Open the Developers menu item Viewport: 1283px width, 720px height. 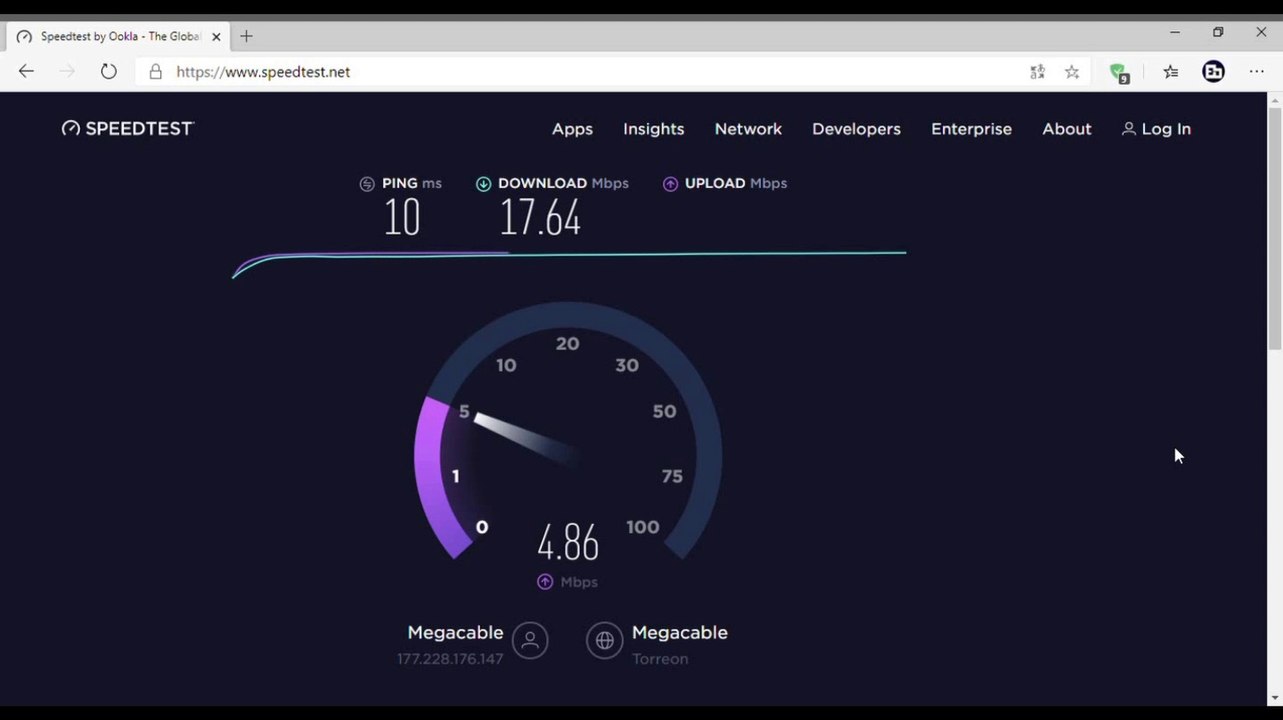pos(856,129)
